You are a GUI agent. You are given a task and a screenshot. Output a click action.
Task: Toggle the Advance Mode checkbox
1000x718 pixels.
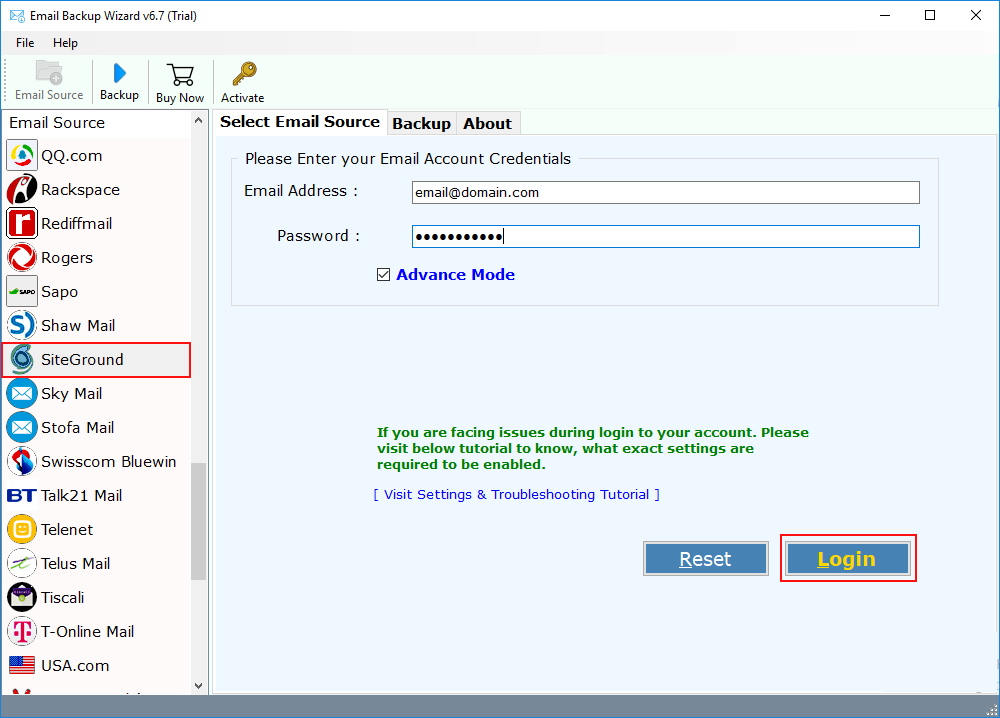[x=383, y=275]
